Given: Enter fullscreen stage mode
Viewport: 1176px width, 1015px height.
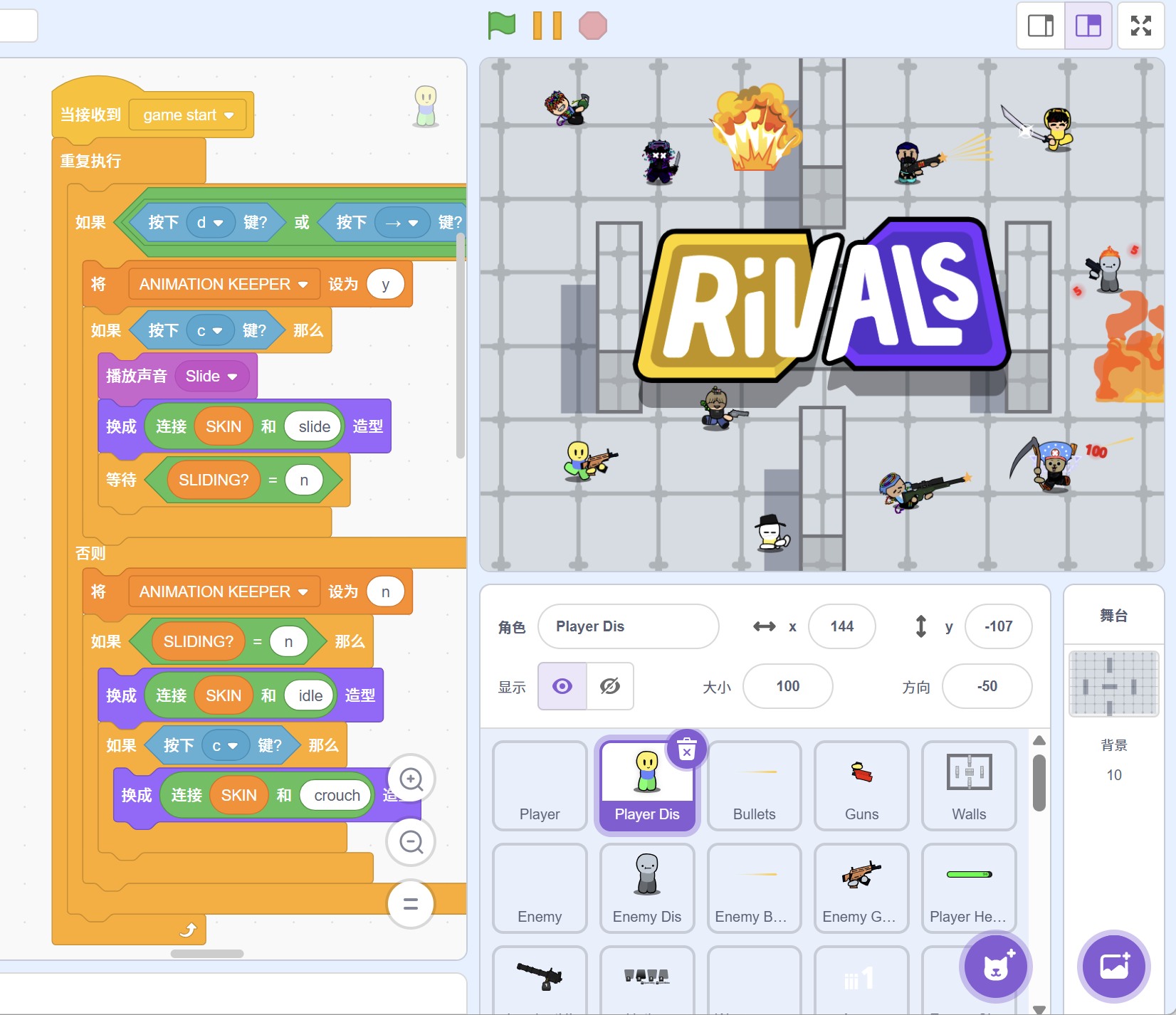Looking at the screenshot, I should tap(1140, 26).
